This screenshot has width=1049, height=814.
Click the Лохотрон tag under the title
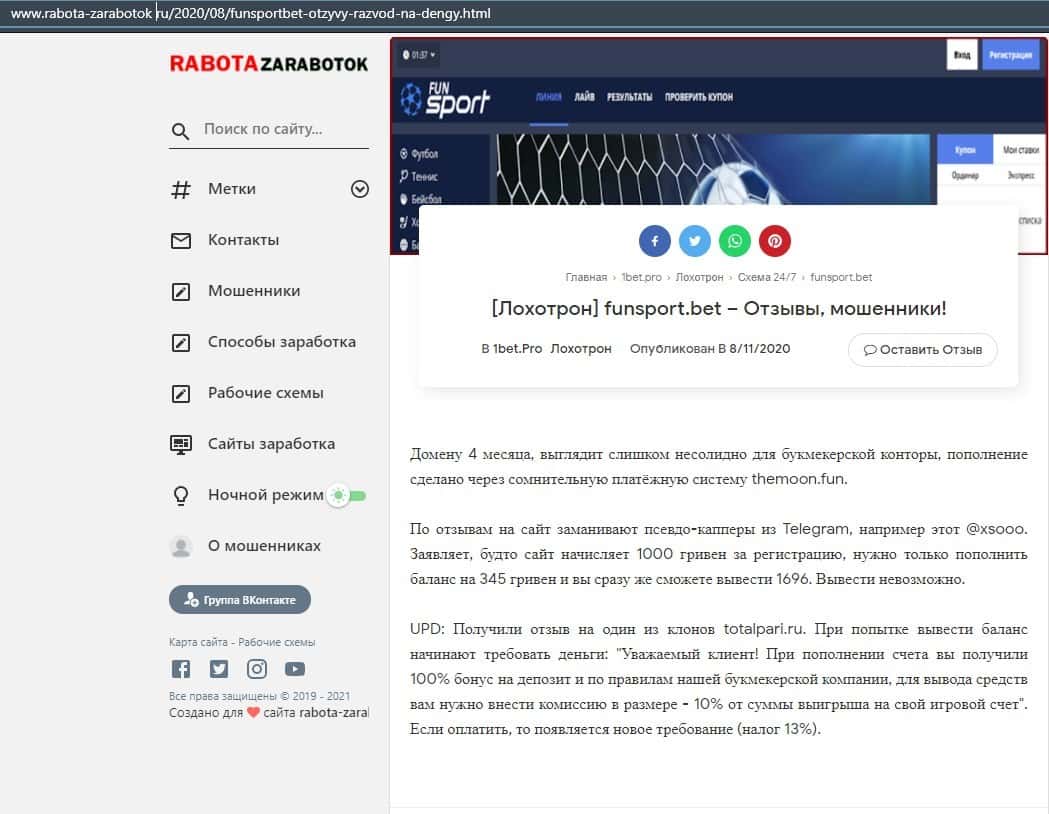pyautogui.click(x=581, y=348)
